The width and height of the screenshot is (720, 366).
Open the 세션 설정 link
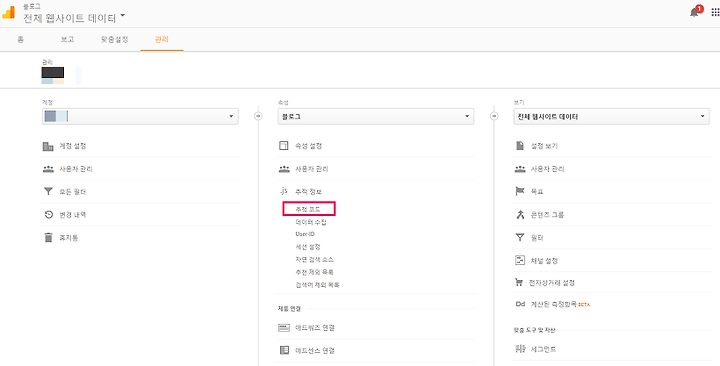click(x=308, y=247)
